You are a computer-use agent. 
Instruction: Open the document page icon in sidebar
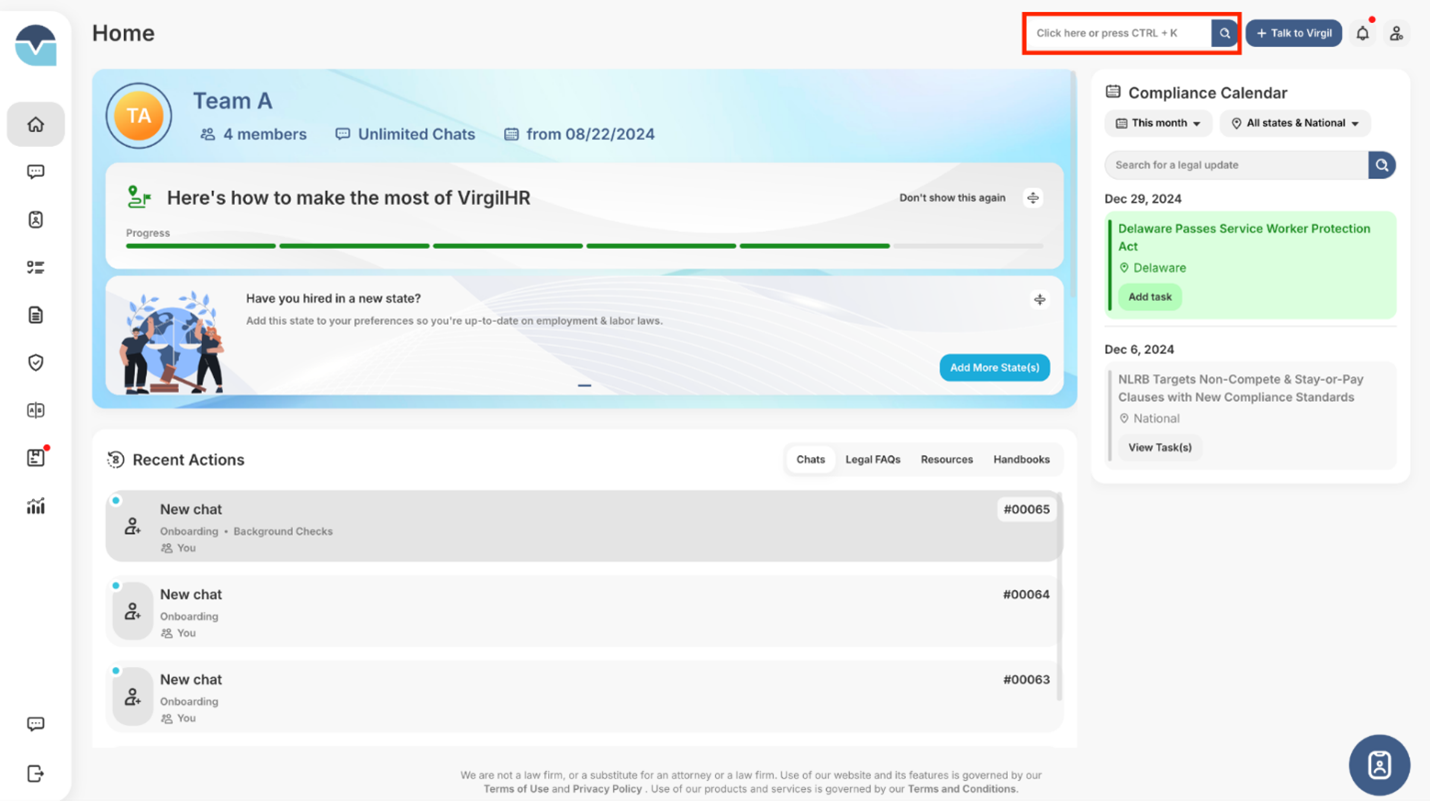[x=36, y=315]
